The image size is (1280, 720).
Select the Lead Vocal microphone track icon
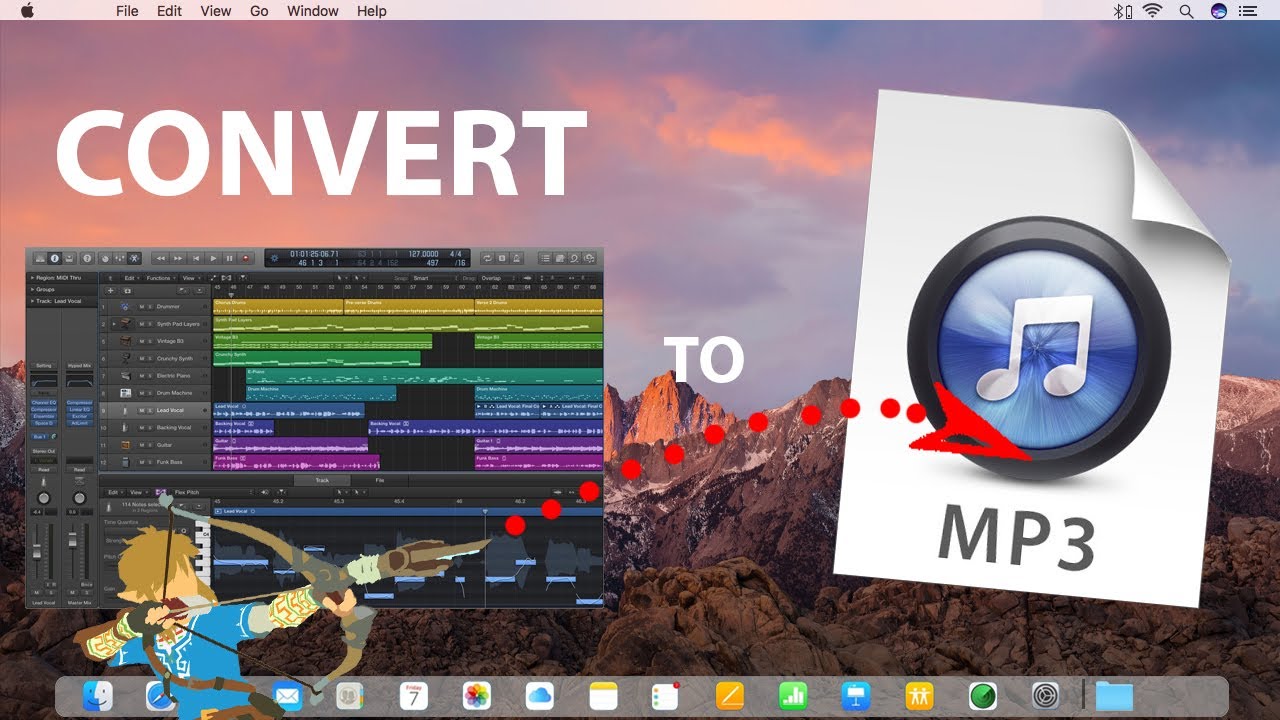125,410
